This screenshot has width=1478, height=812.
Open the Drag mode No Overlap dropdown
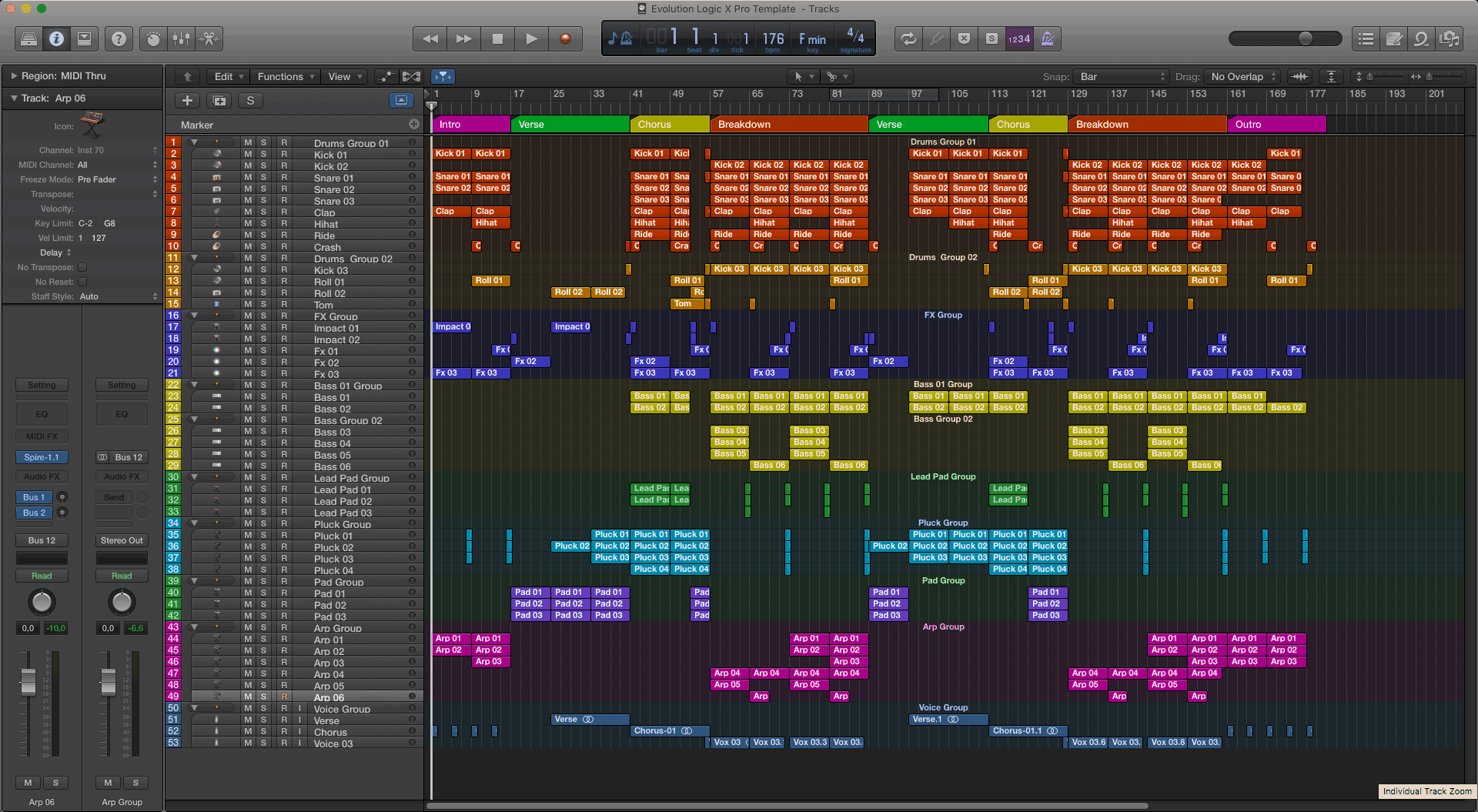click(x=1242, y=76)
